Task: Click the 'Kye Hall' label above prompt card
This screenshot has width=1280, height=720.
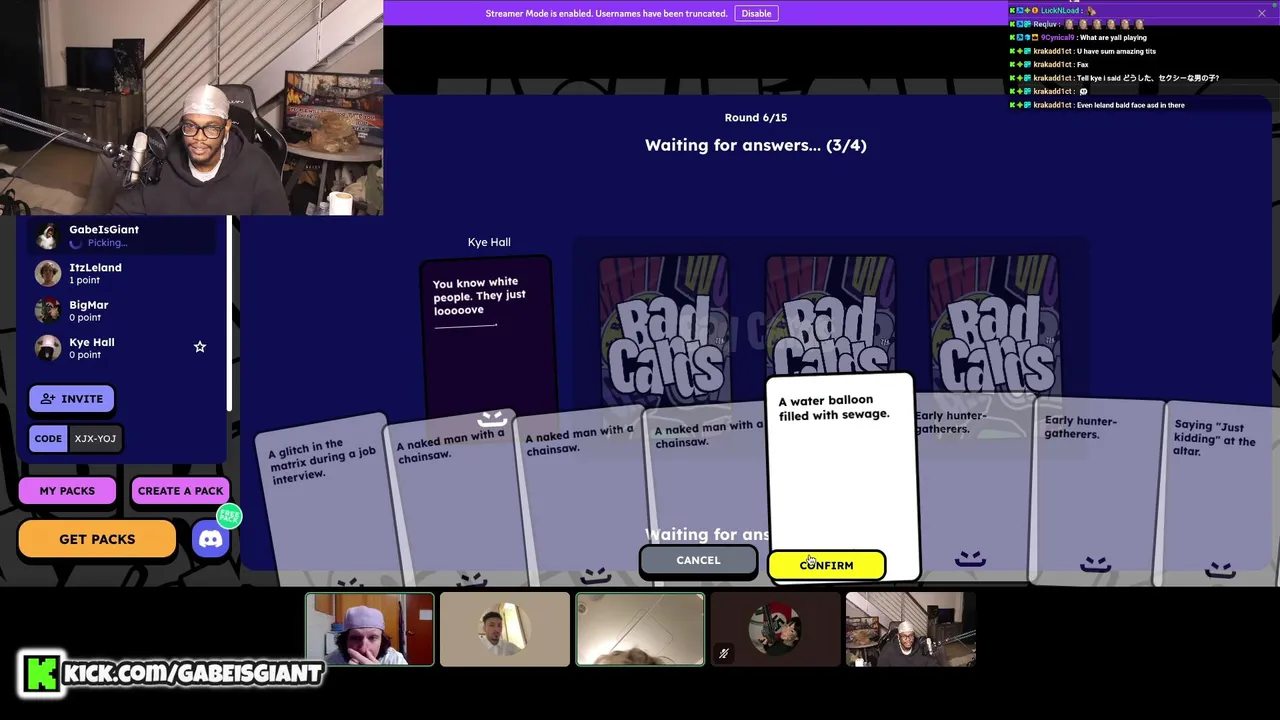Action: click(x=489, y=242)
